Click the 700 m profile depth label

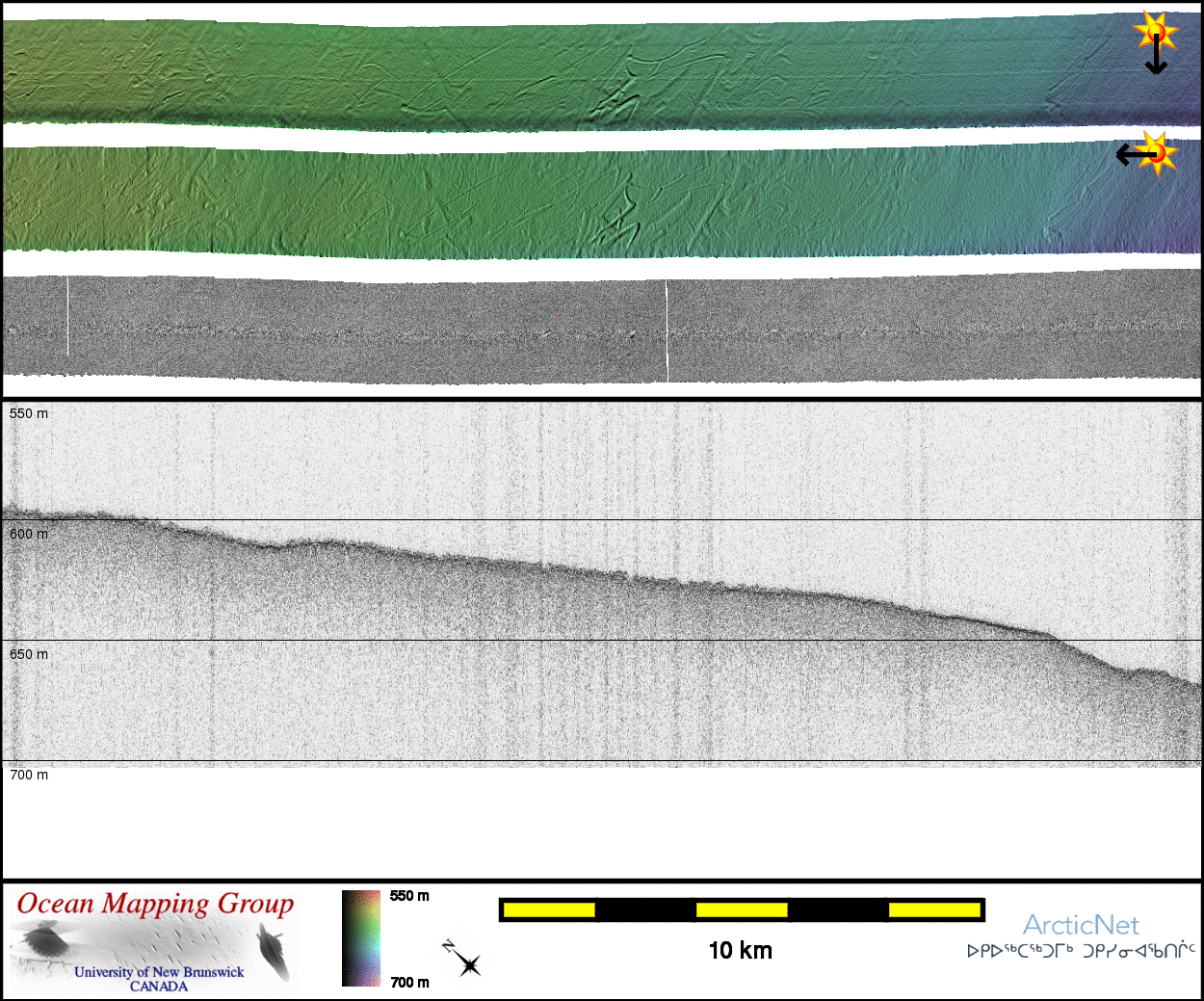pos(29,775)
